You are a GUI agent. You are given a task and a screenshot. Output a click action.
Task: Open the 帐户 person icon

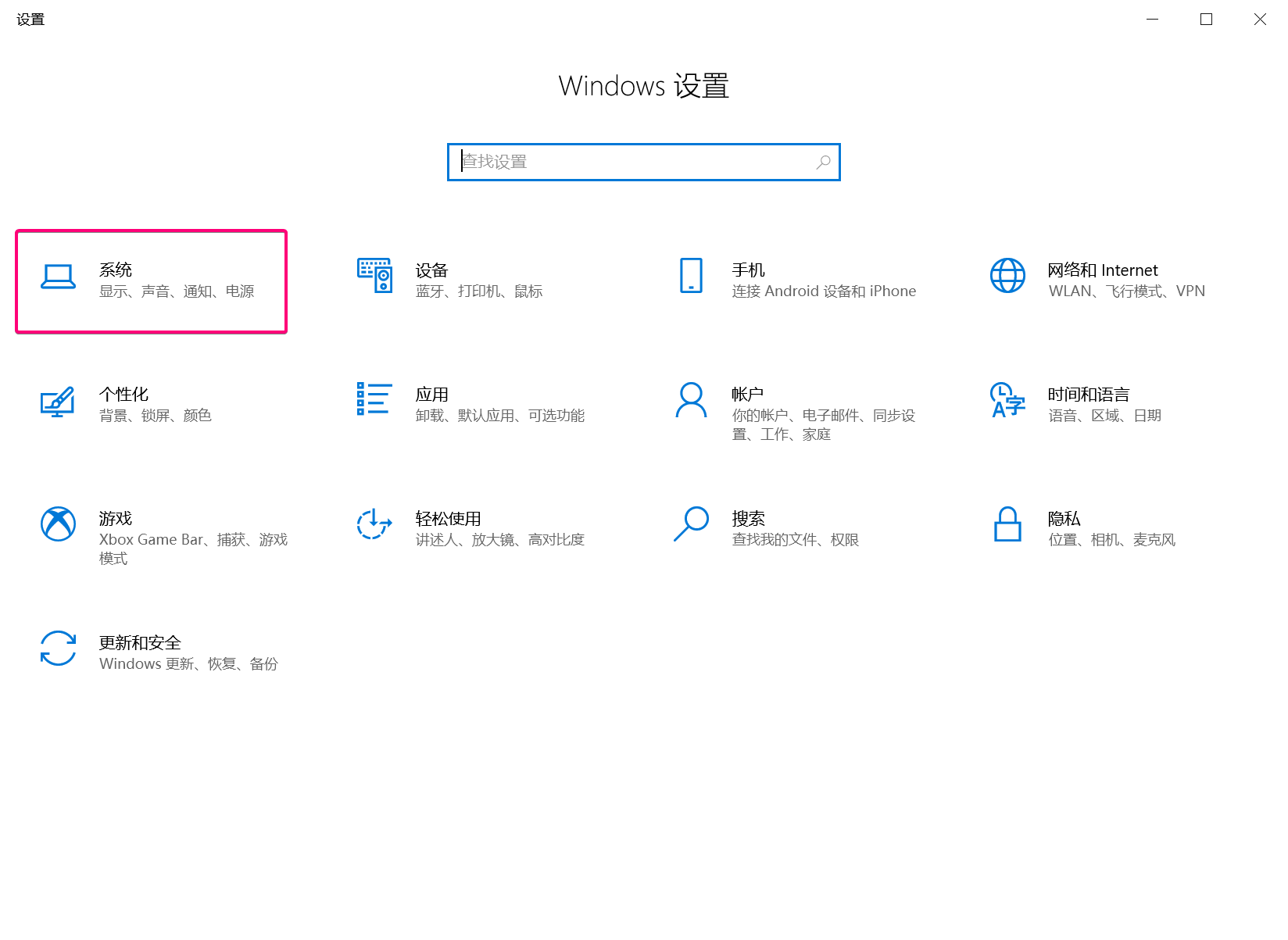point(691,399)
